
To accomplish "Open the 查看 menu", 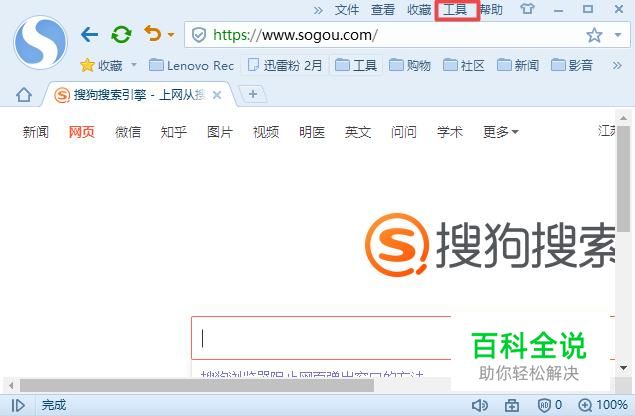I will click(x=383, y=10).
